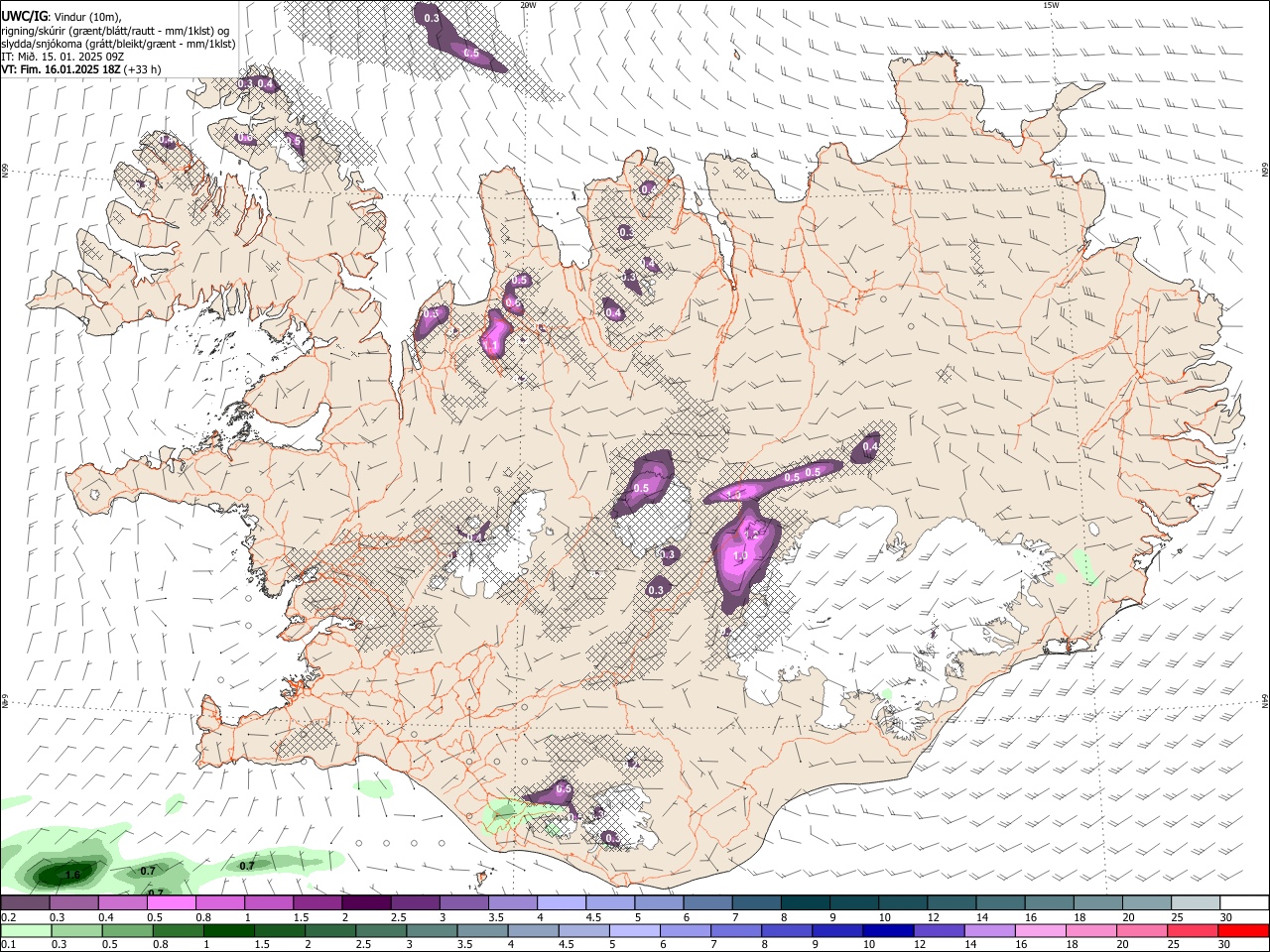
Task: Select rain legend swatch between 14 and 16
Action: point(989,930)
